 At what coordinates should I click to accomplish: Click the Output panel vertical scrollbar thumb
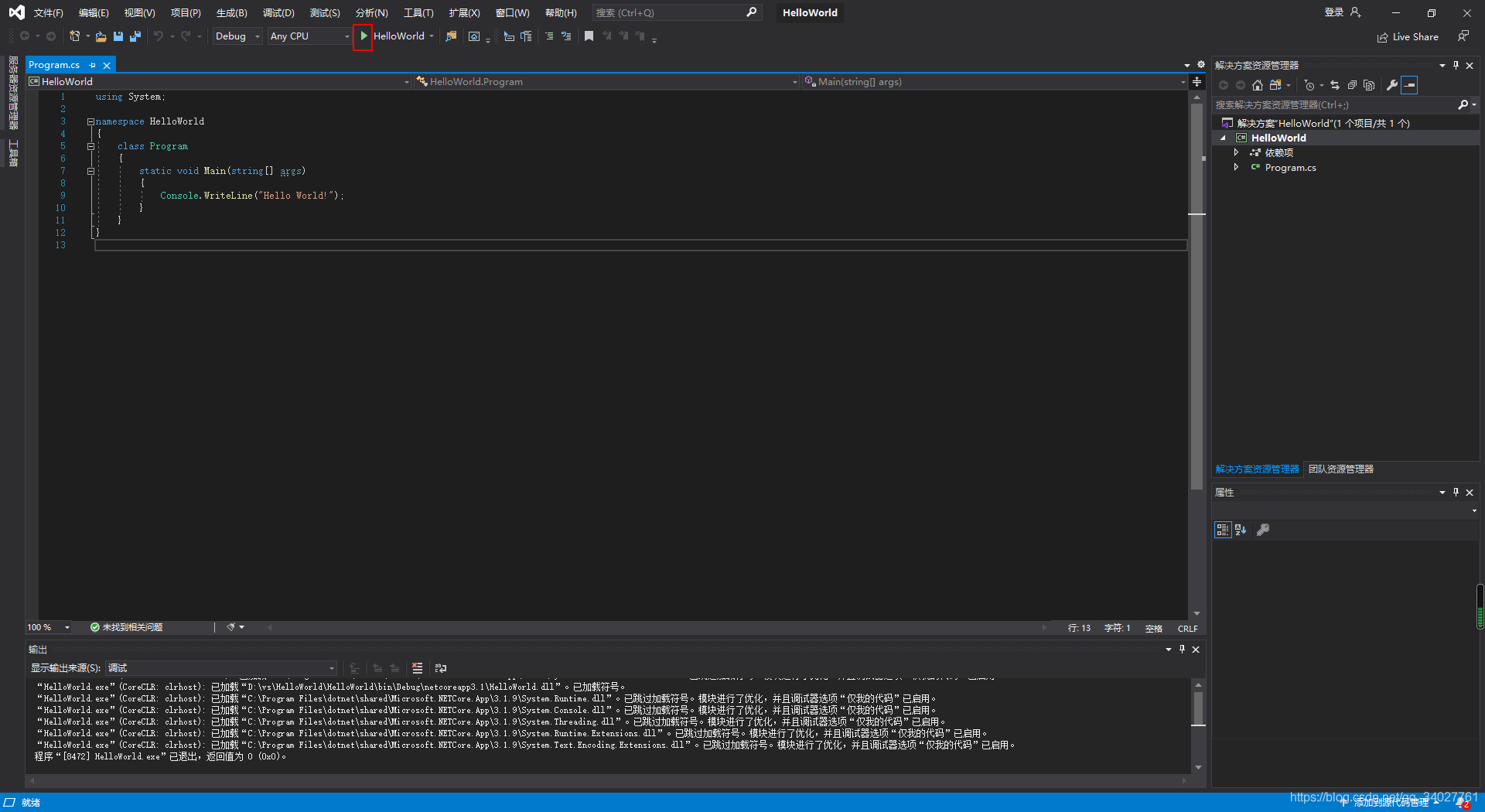point(1198,708)
